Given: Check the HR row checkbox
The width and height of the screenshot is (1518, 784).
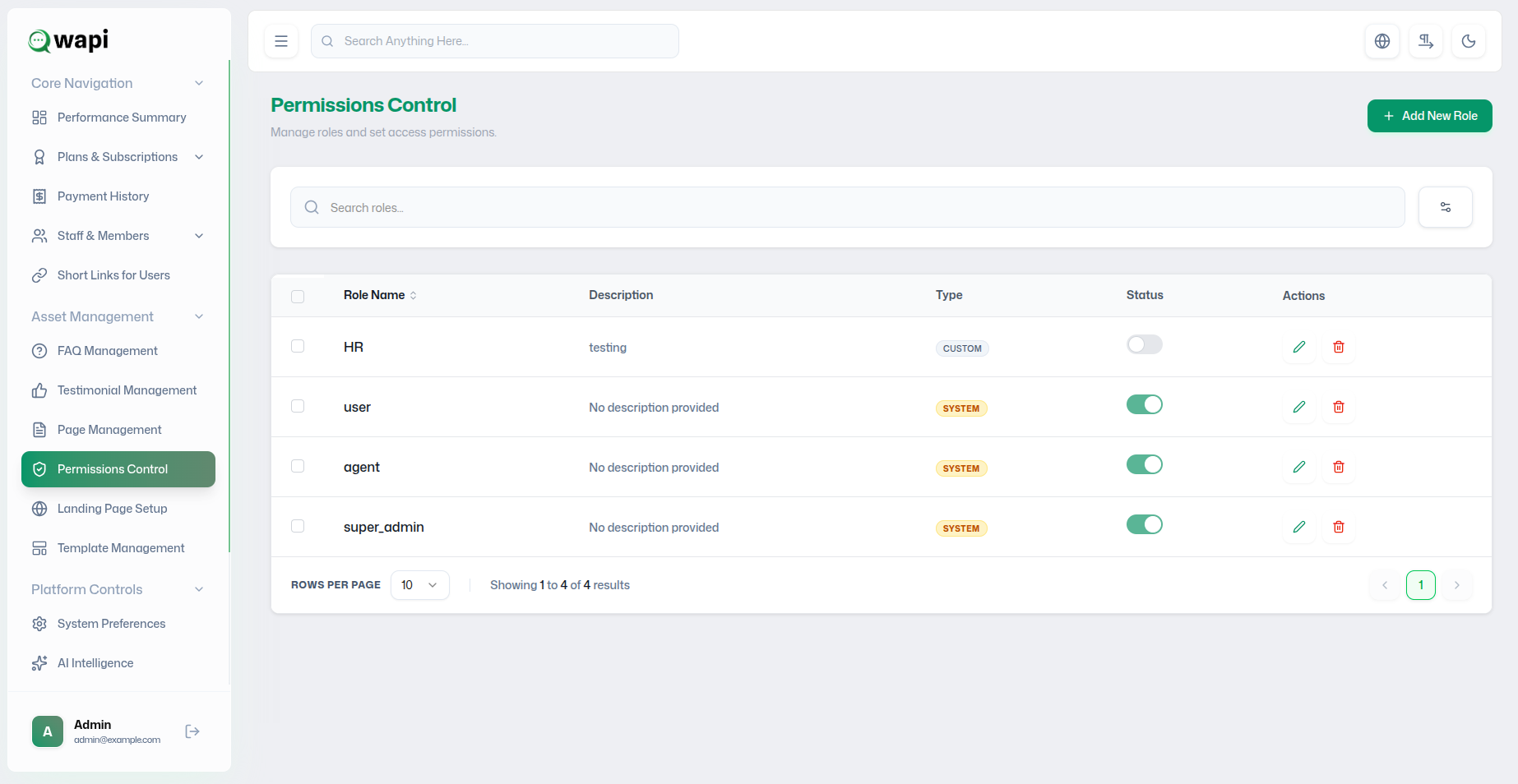Looking at the screenshot, I should click(x=298, y=346).
